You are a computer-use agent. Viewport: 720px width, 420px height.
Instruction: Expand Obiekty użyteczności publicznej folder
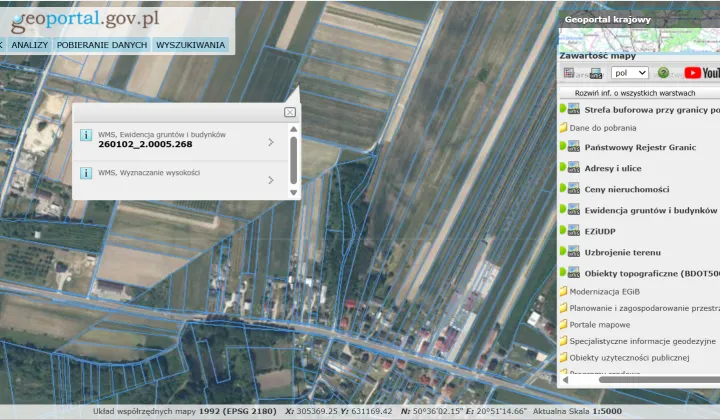(x=629, y=358)
